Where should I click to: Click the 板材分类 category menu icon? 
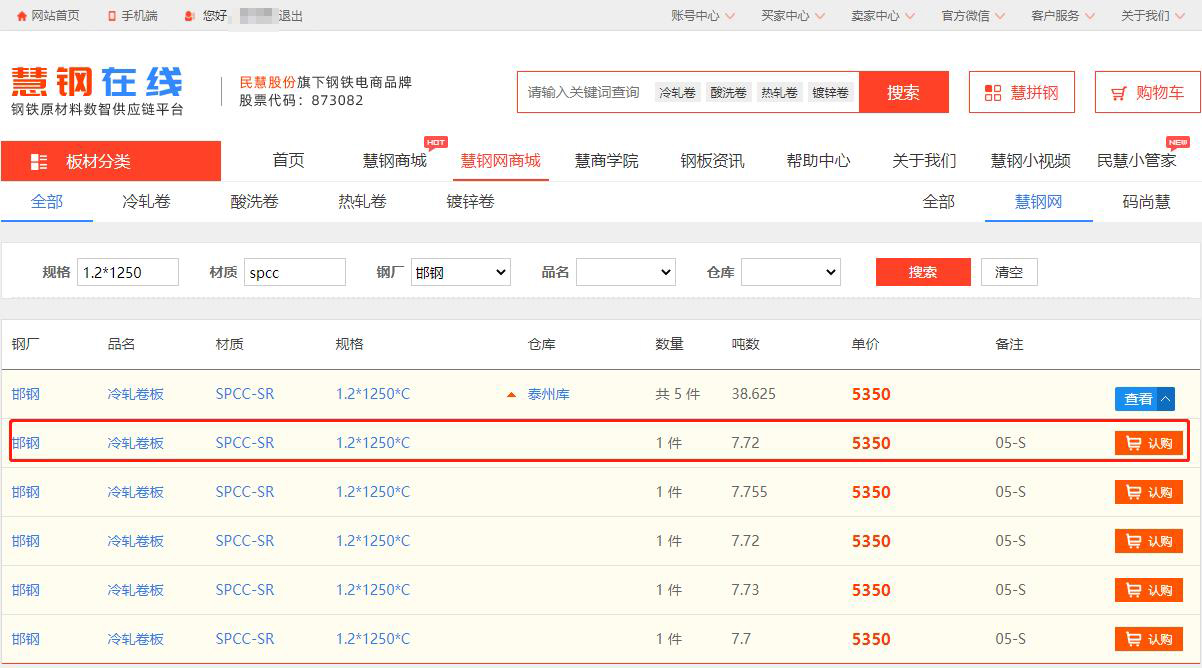pos(39,162)
